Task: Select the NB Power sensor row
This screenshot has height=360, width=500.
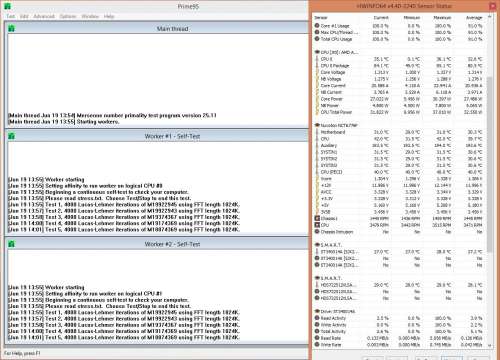Action: pyautogui.click(x=400, y=106)
